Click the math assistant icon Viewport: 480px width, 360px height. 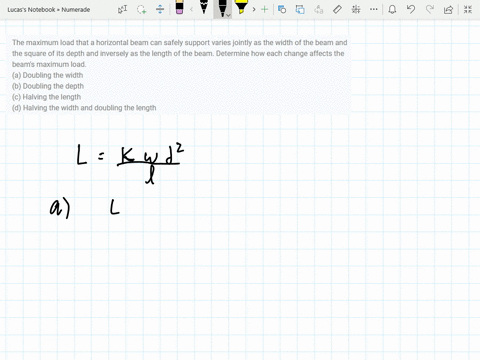[x=356, y=9]
